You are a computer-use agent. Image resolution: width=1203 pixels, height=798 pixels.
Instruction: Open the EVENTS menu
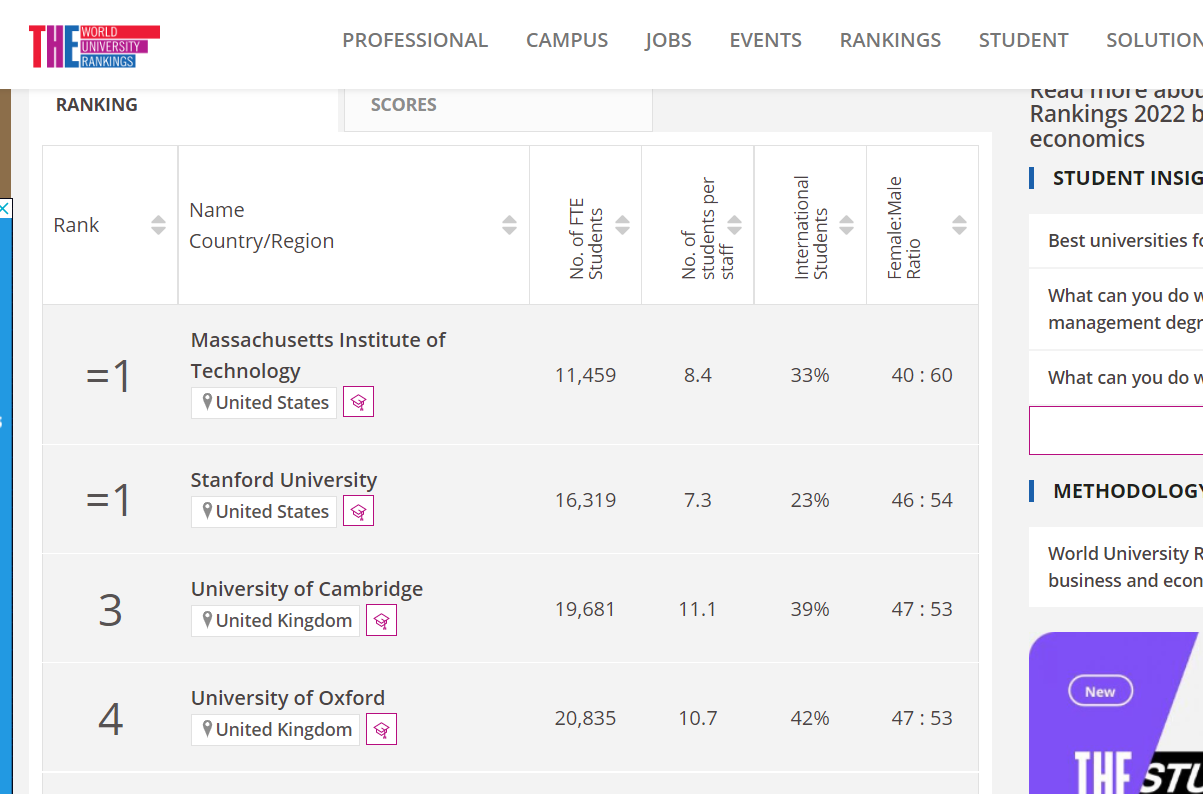click(765, 40)
